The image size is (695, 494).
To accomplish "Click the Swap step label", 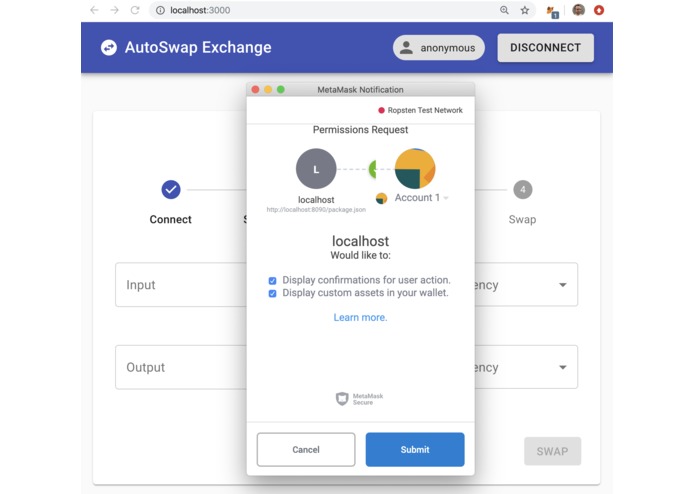I will coord(522,219).
